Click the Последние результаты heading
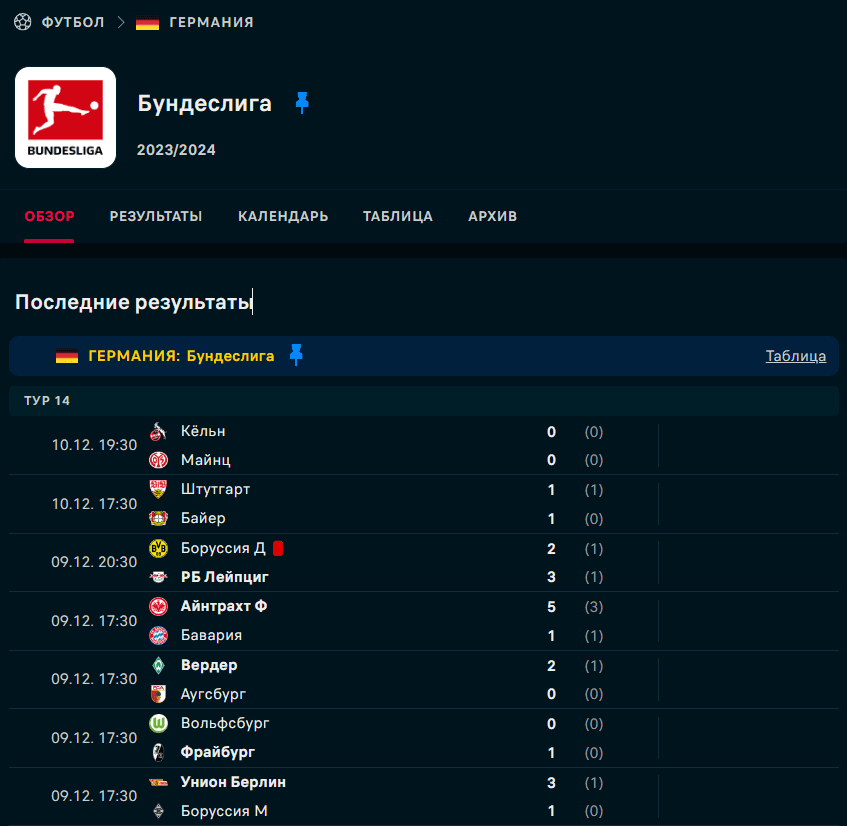 coord(133,302)
